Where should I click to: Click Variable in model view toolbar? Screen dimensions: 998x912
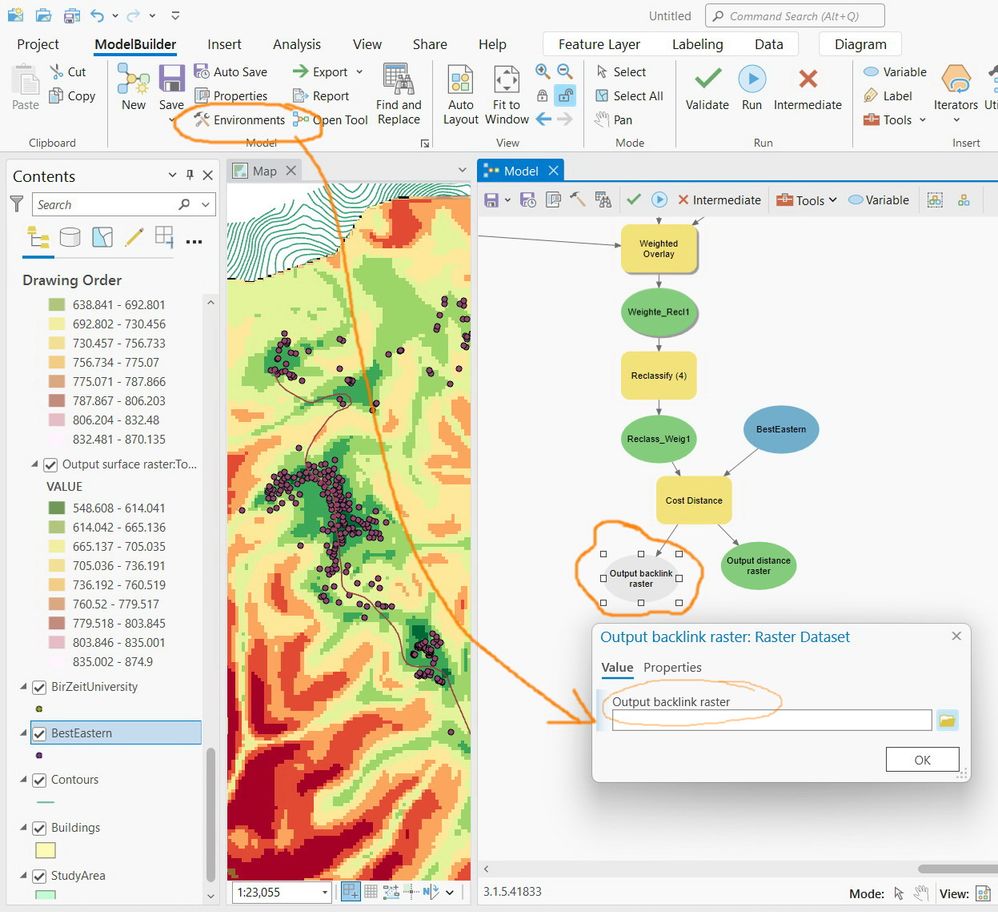879,200
